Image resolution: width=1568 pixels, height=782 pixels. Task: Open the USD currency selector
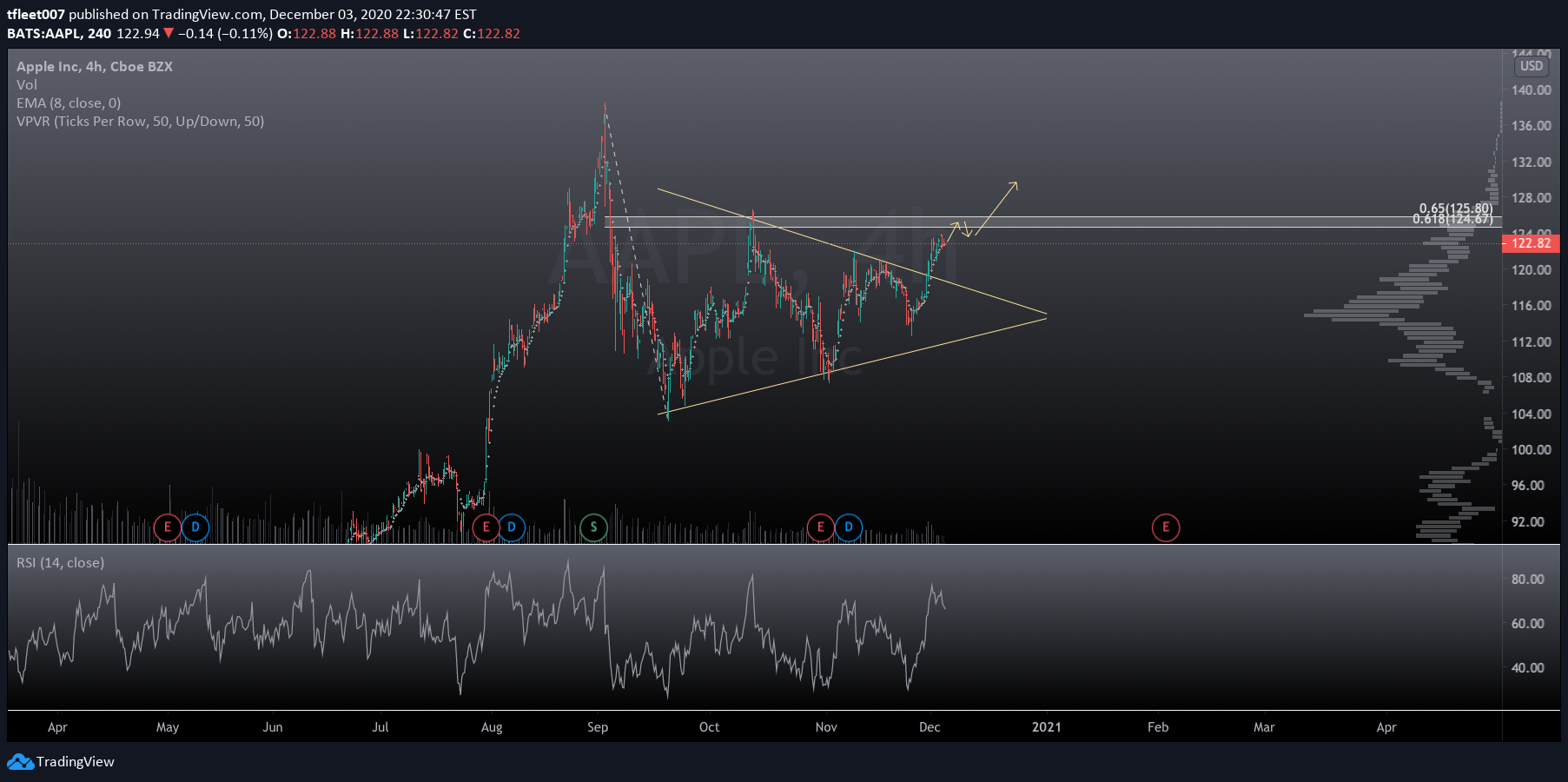click(1532, 66)
